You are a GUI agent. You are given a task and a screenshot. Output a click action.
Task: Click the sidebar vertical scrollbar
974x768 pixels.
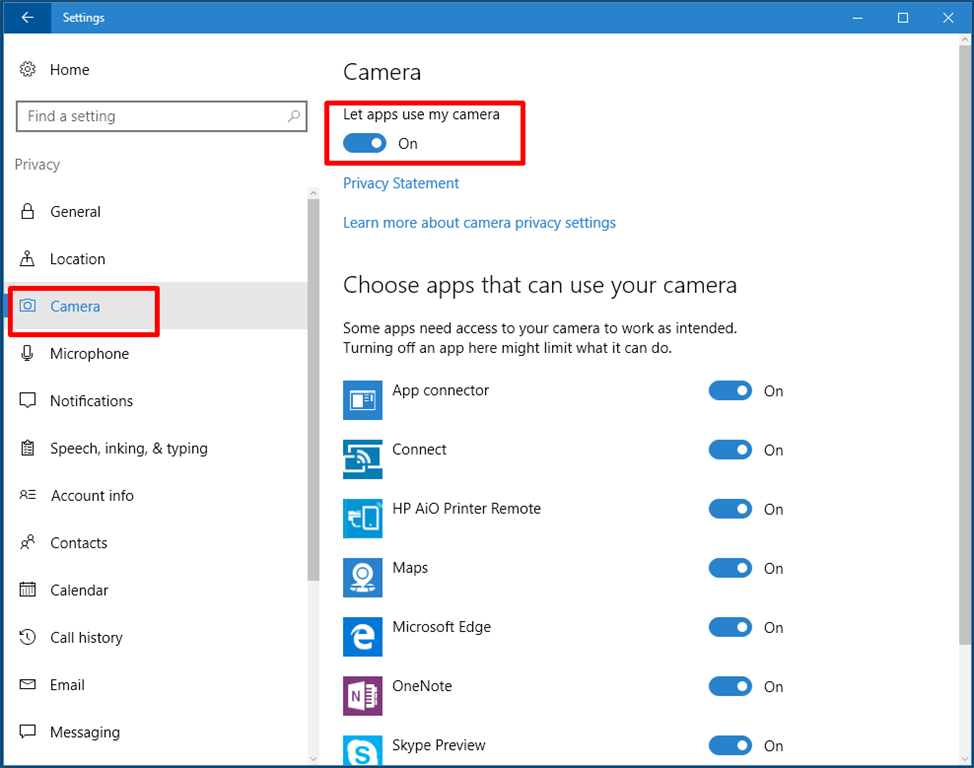click(x=313, y=400)
